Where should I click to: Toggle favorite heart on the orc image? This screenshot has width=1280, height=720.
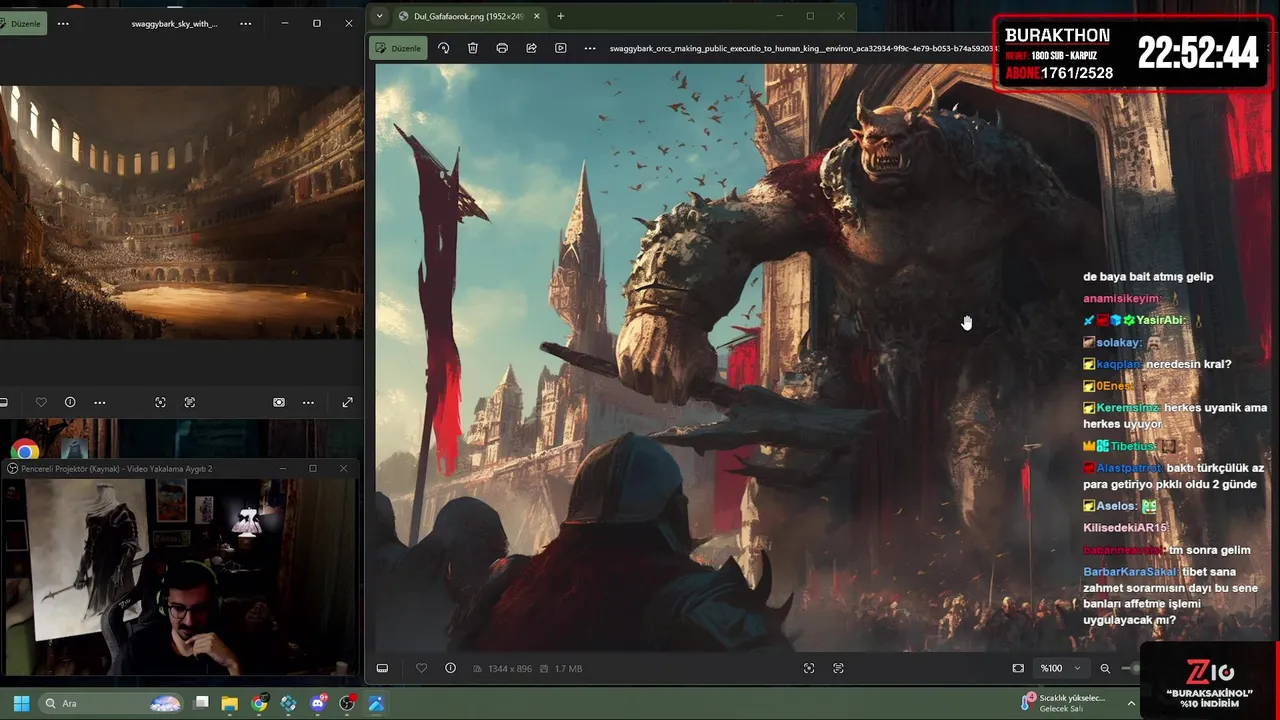click(x=421, y=668)
